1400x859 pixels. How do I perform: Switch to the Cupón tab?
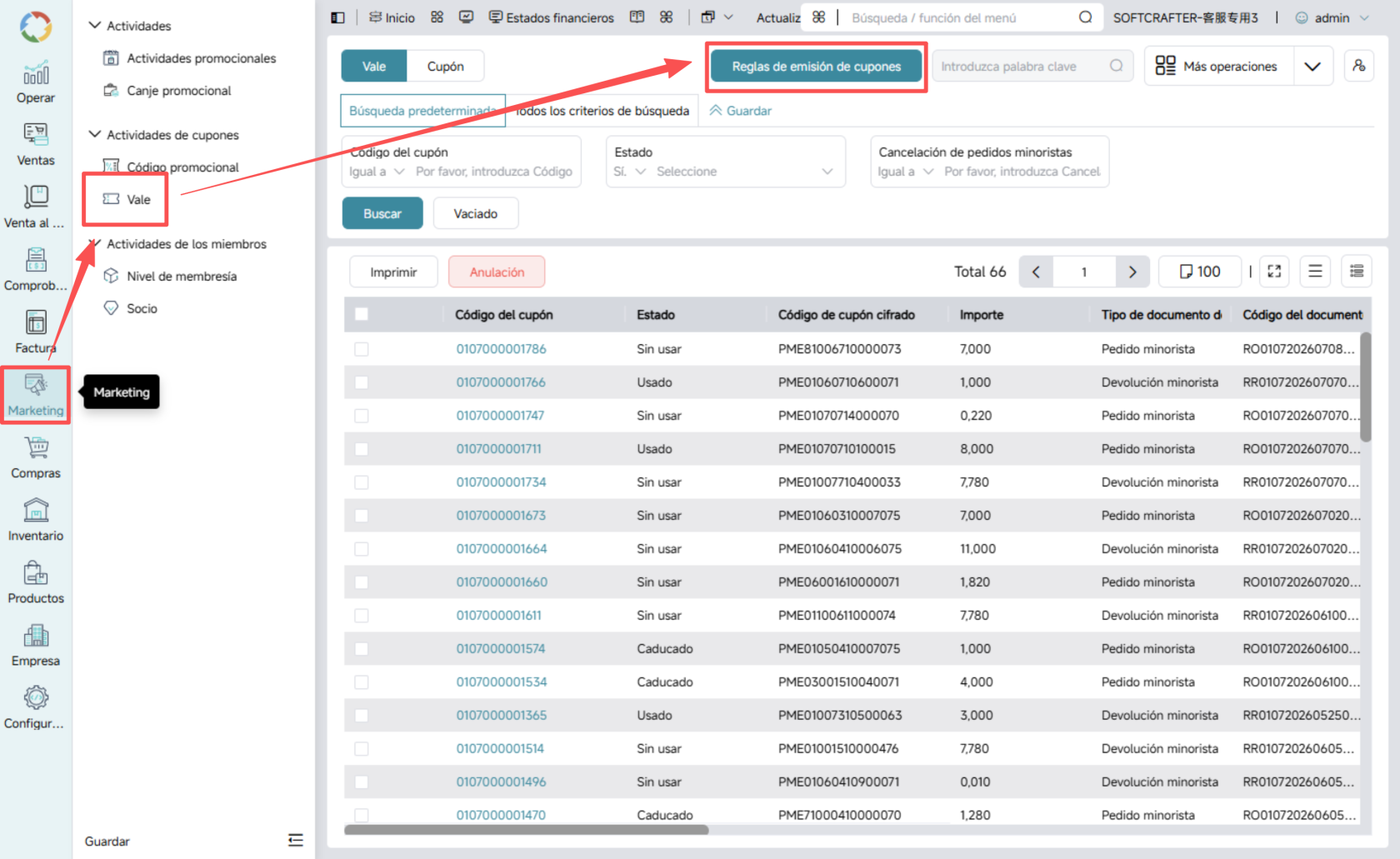445,66
